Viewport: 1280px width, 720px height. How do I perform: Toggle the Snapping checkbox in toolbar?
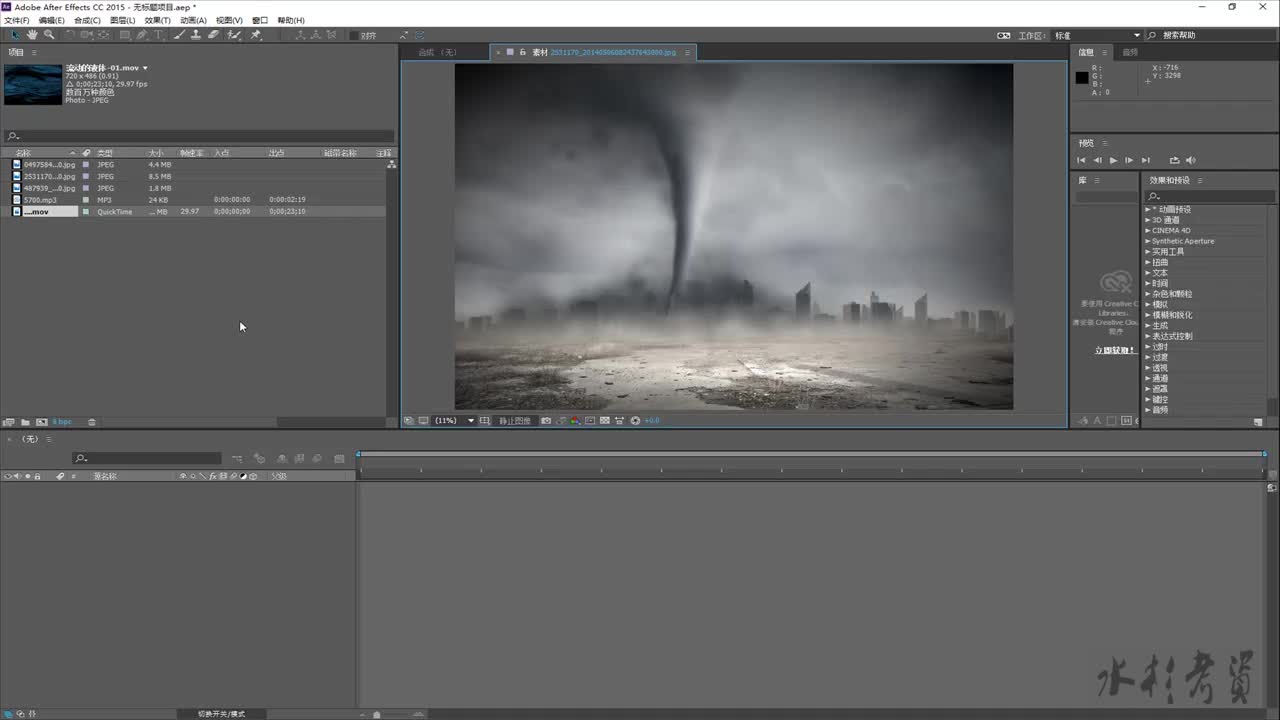(354, 35)
